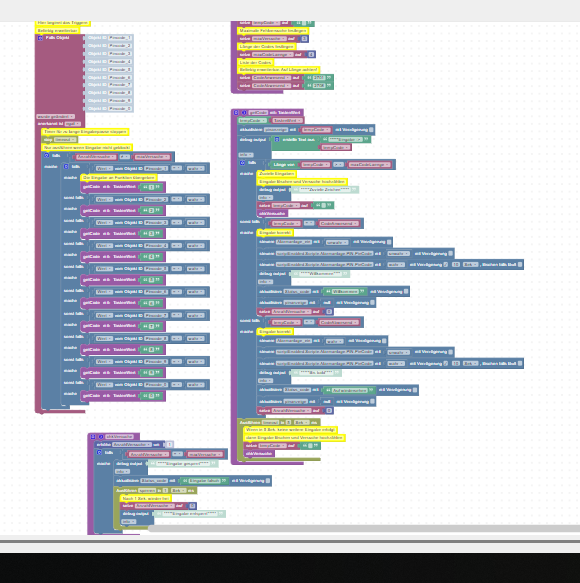The height and width of the screenshot is (583, 580).
Task: Open maxVersuche dropdown in zähleVersuche falls condition
Action: tap(205, 455)
